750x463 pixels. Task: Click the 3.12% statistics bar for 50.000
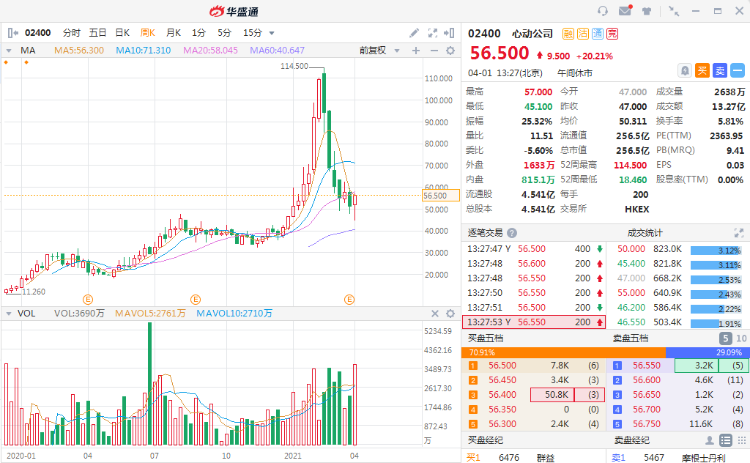pos(716,250)
